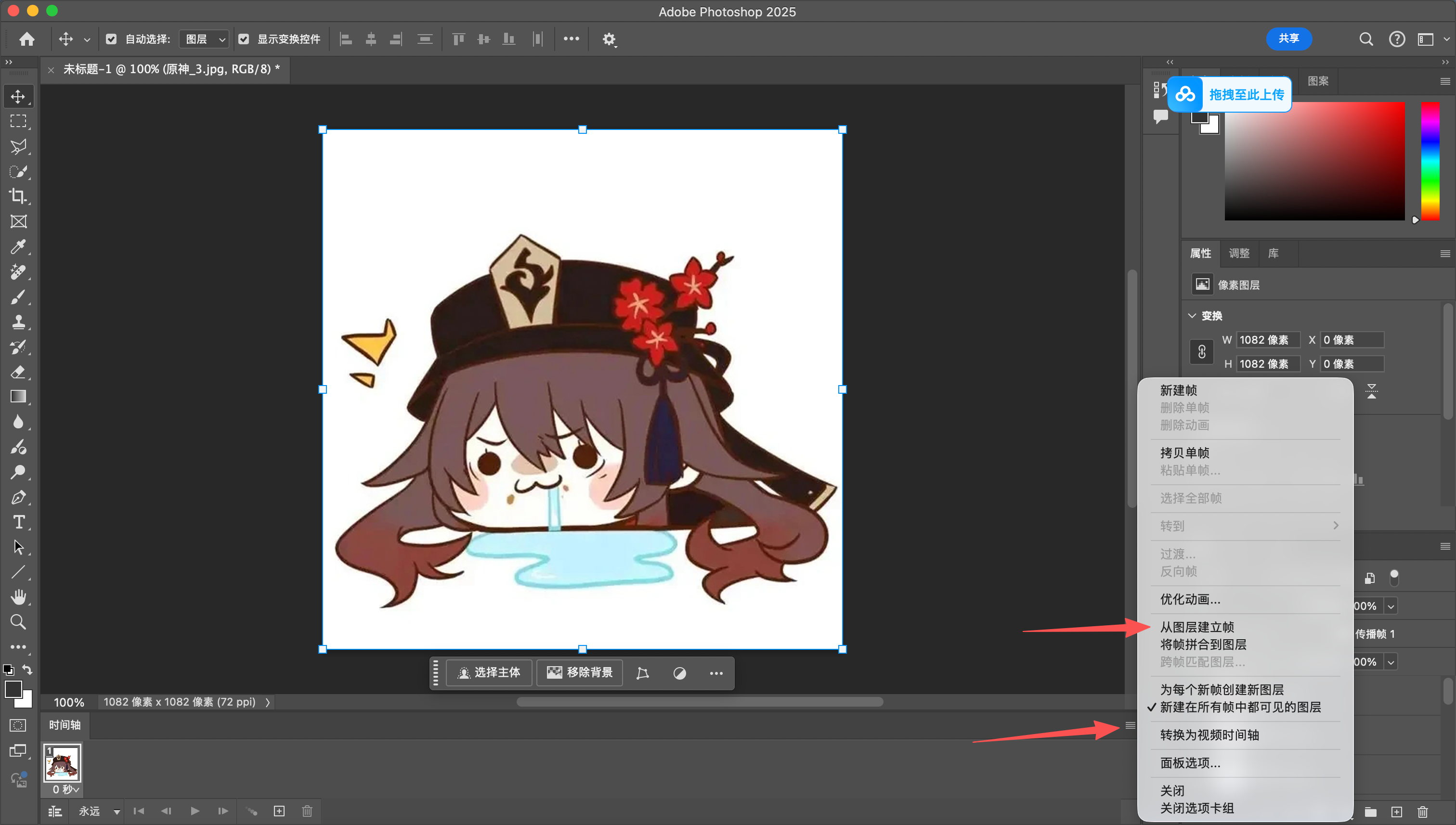Select the Polygonal Lasso tool
Screen dimensions: 1456x825
[18, 147]
